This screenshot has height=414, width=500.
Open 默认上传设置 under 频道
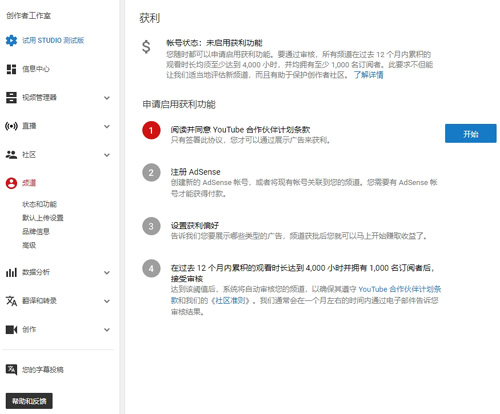point(43,218)
